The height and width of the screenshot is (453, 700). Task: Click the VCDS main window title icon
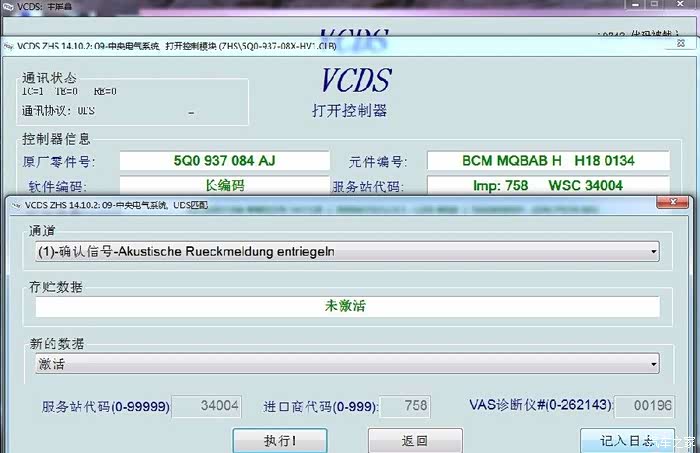click(x=8, y=6)
